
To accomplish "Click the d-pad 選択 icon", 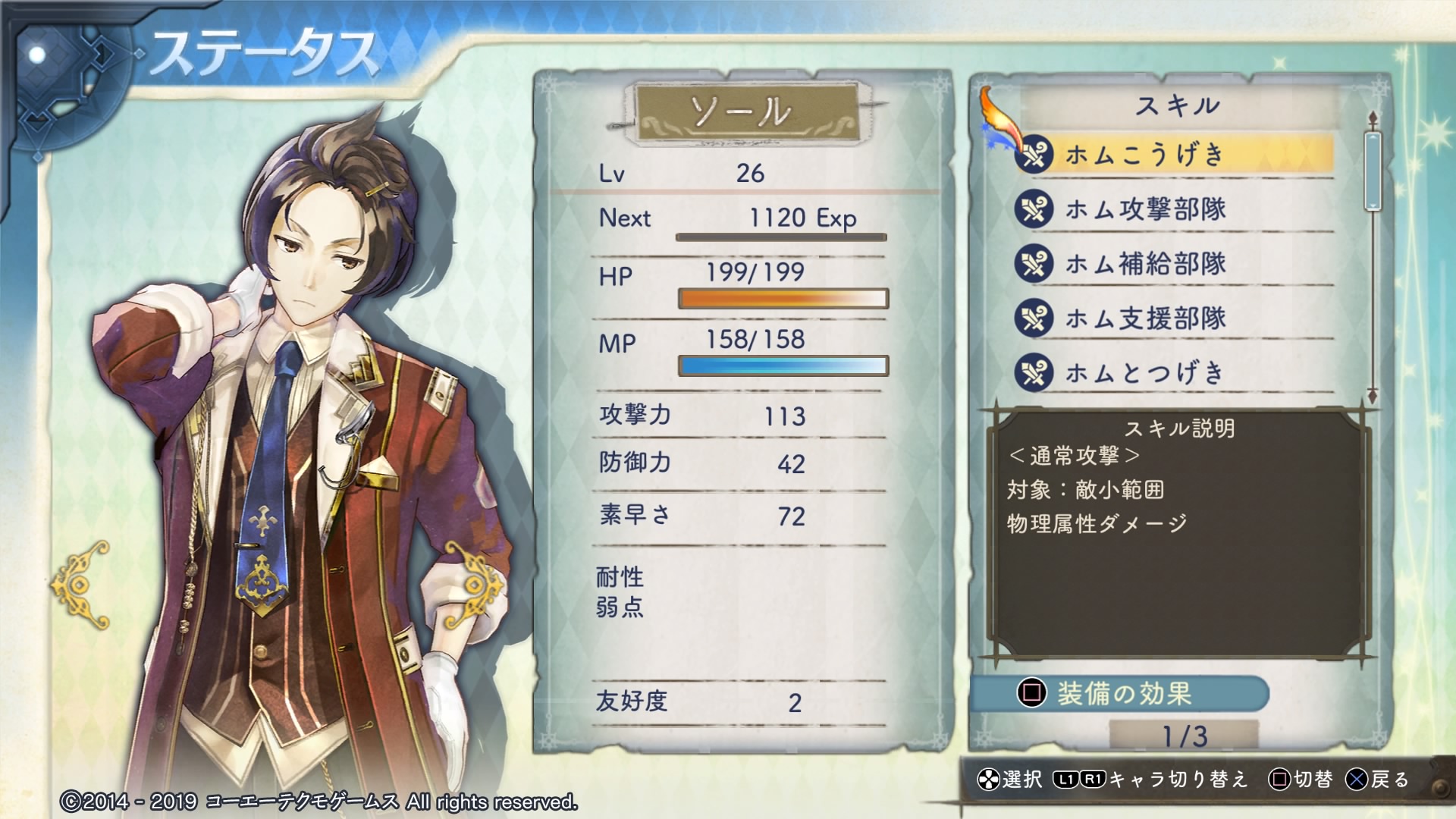I will (988, 780).
